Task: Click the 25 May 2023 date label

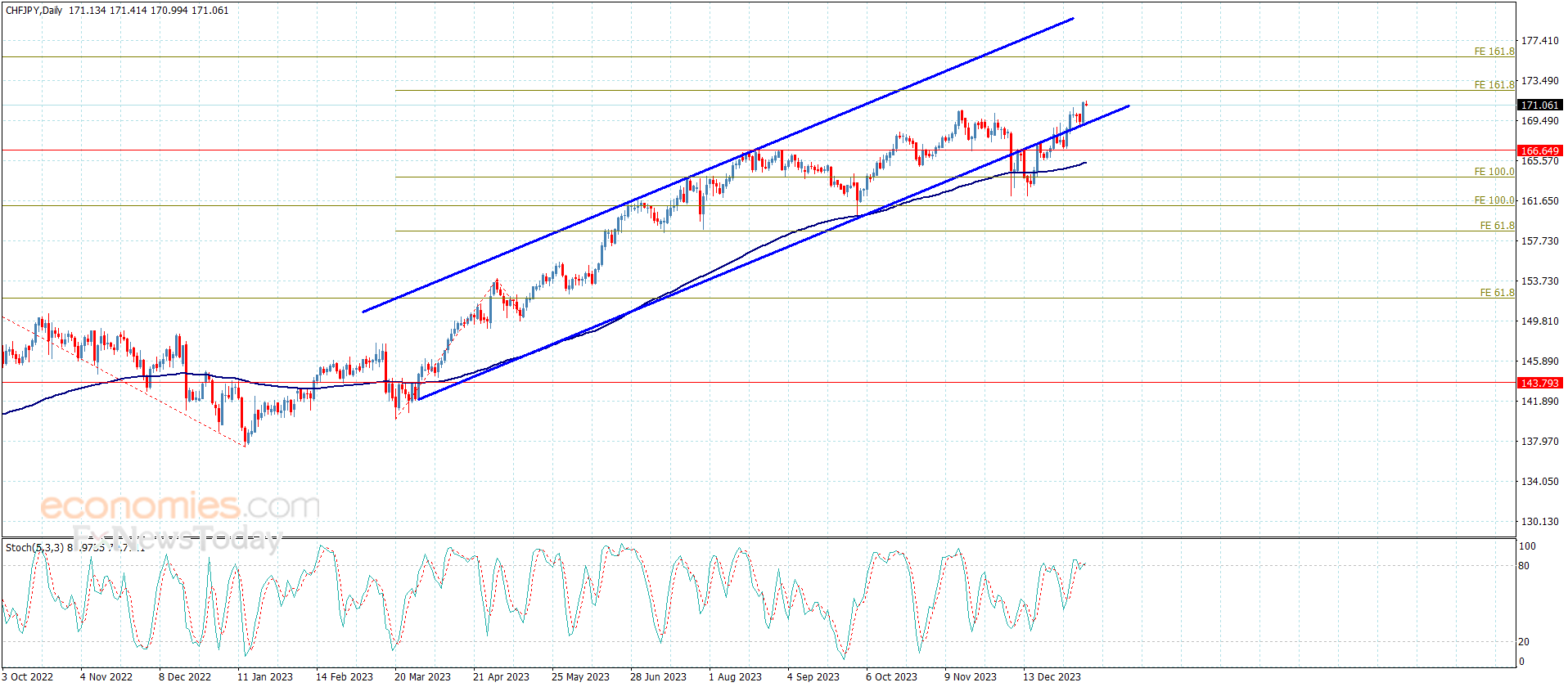Action: click(x=580, y=677)
